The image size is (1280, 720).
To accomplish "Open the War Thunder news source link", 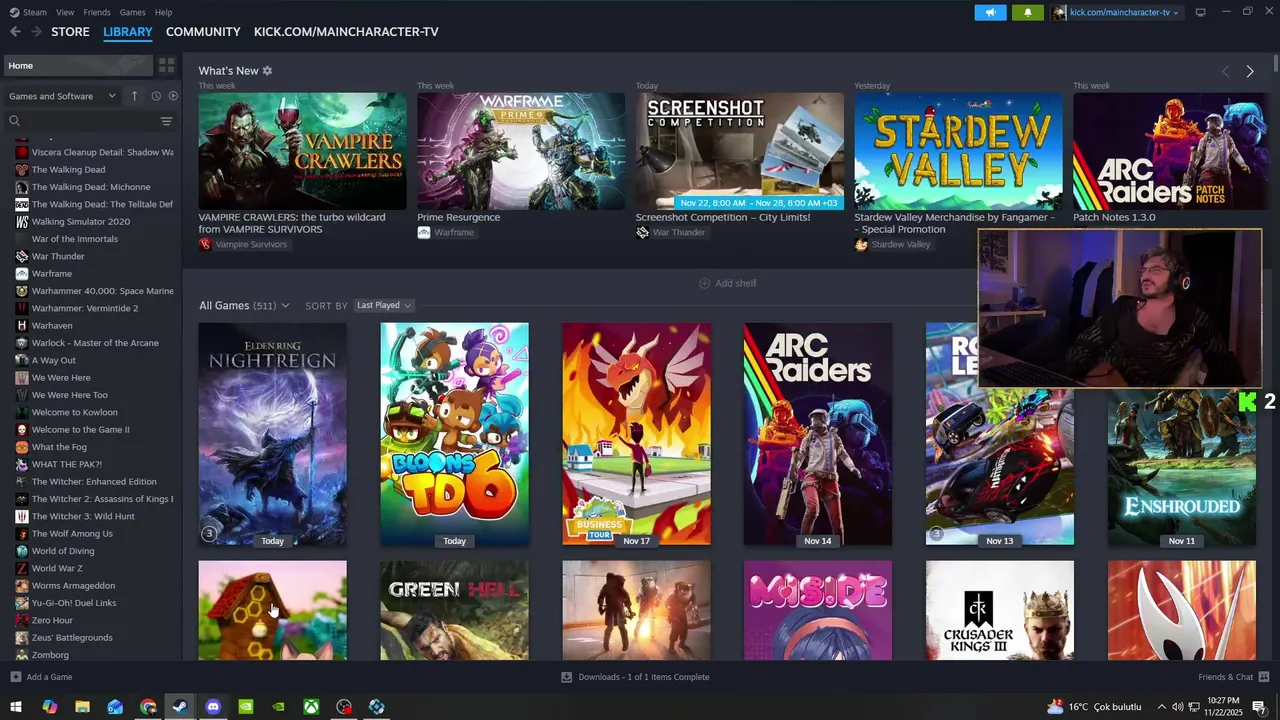I will coord(671,232).
